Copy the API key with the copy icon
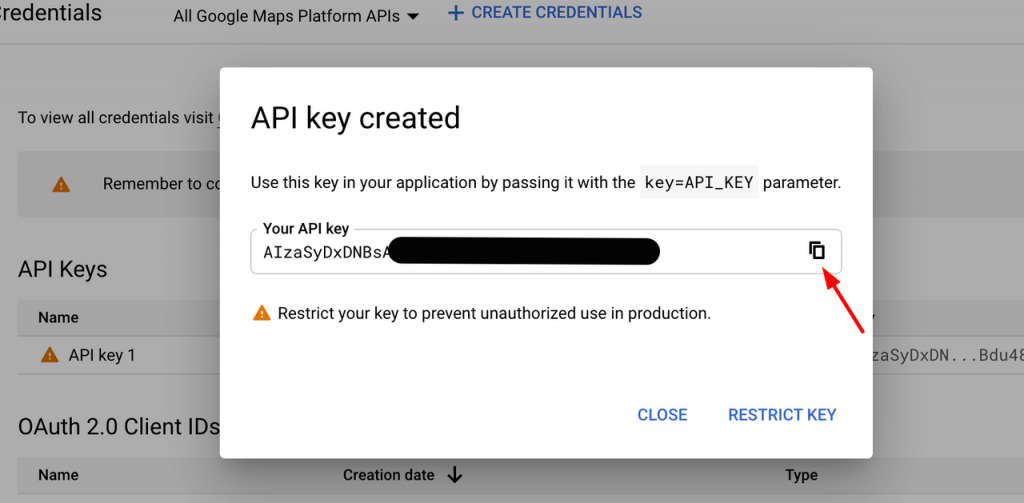The height and width of the screenshot is (503, 1024). [817, 250]
